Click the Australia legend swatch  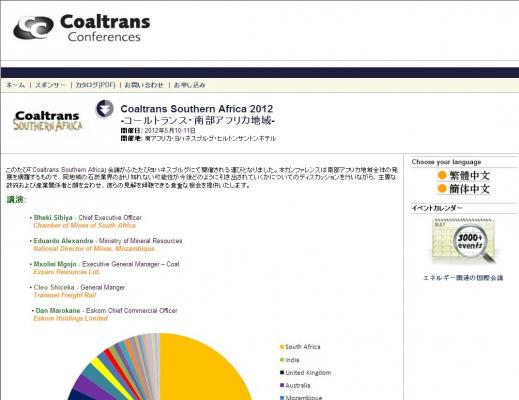[282, 386]
